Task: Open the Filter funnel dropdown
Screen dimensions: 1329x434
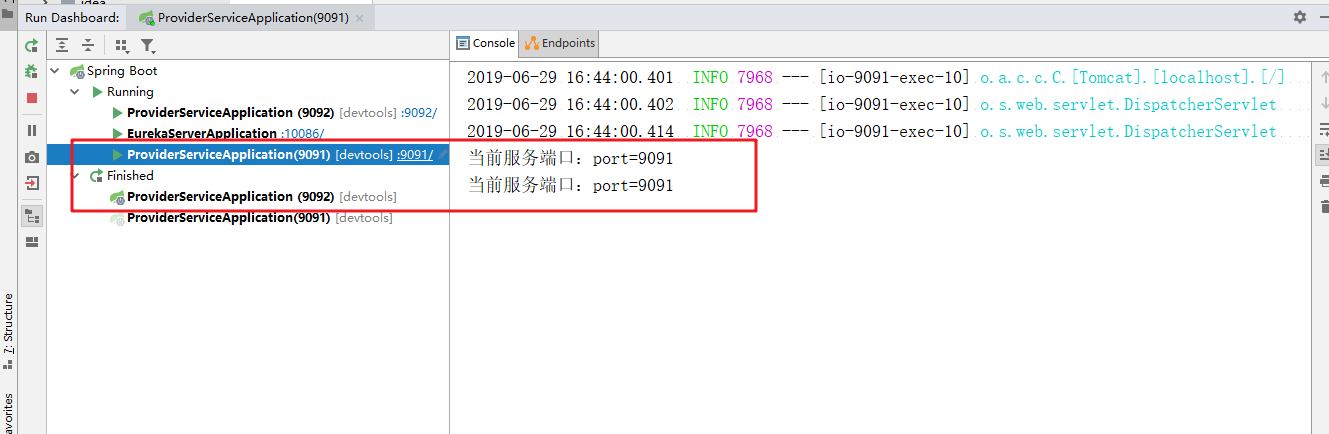Action: click(148, 45)
